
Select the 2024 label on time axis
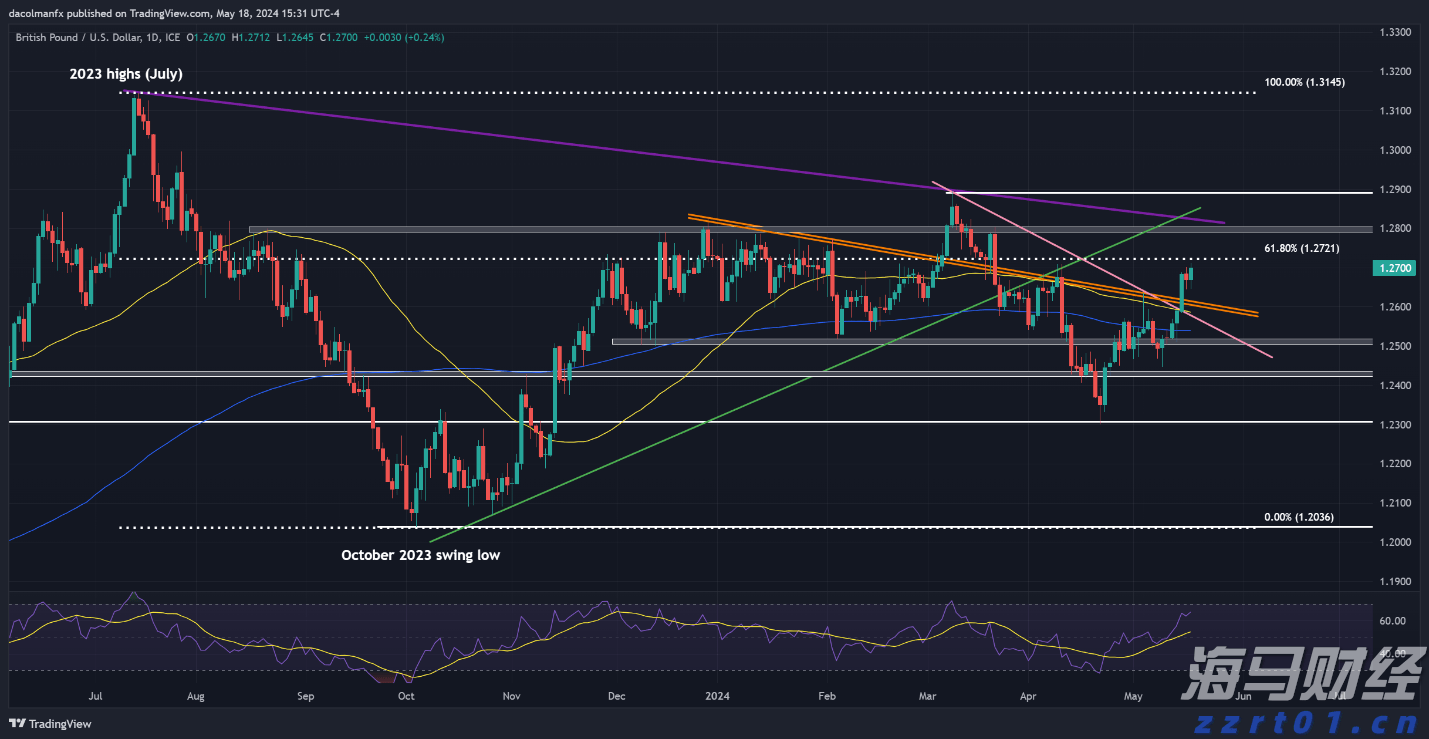[x=717, y=693]
